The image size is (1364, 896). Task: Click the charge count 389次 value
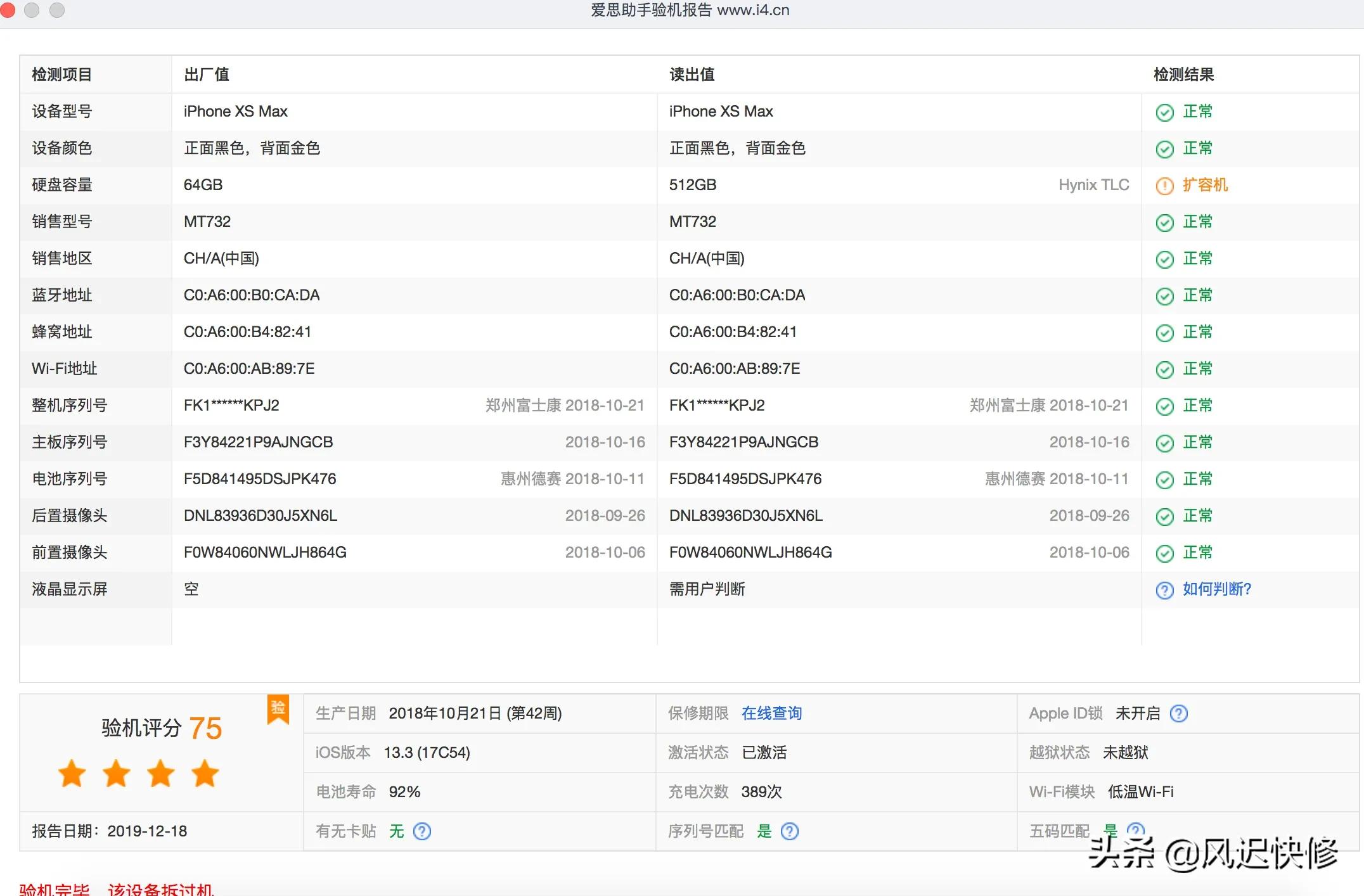tap(761, 792)
